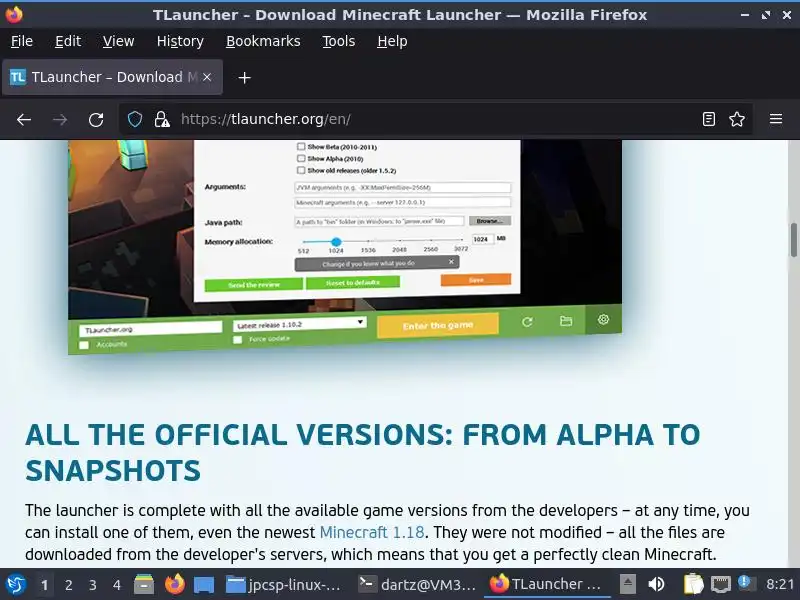Follow the Minecraft 1.18 link

[372, 532]
